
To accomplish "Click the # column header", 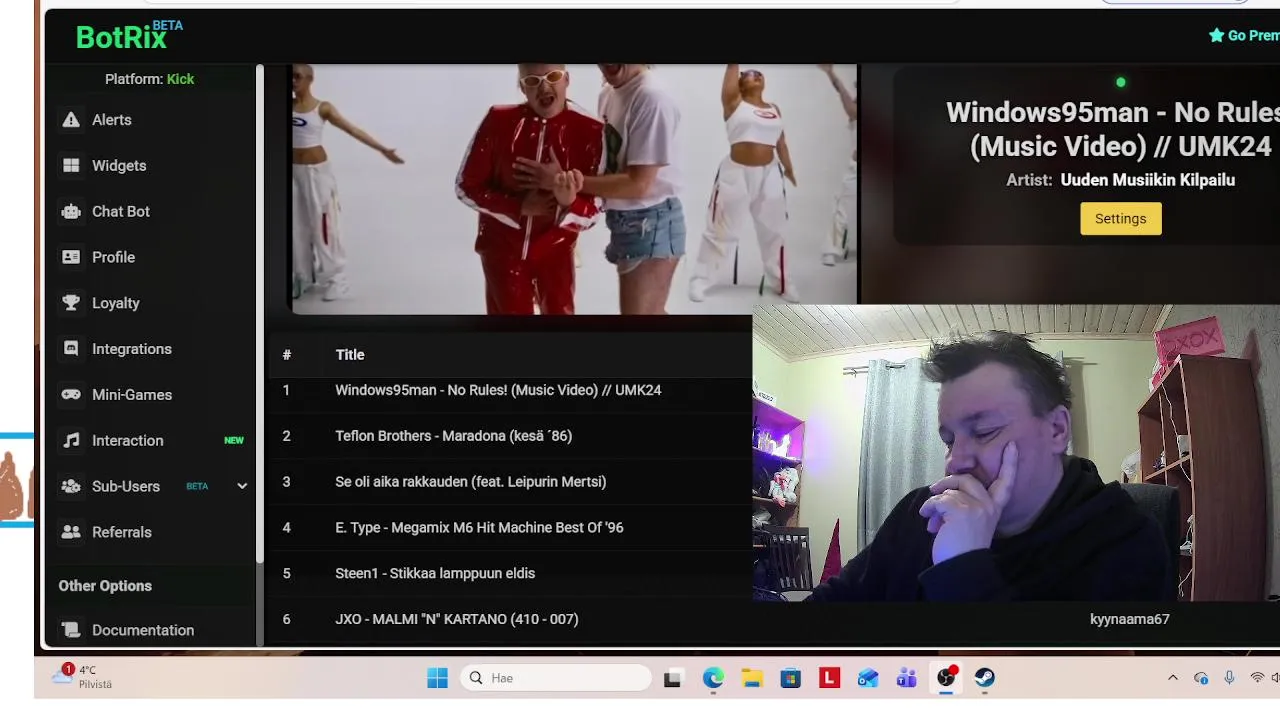I will 287,355.
